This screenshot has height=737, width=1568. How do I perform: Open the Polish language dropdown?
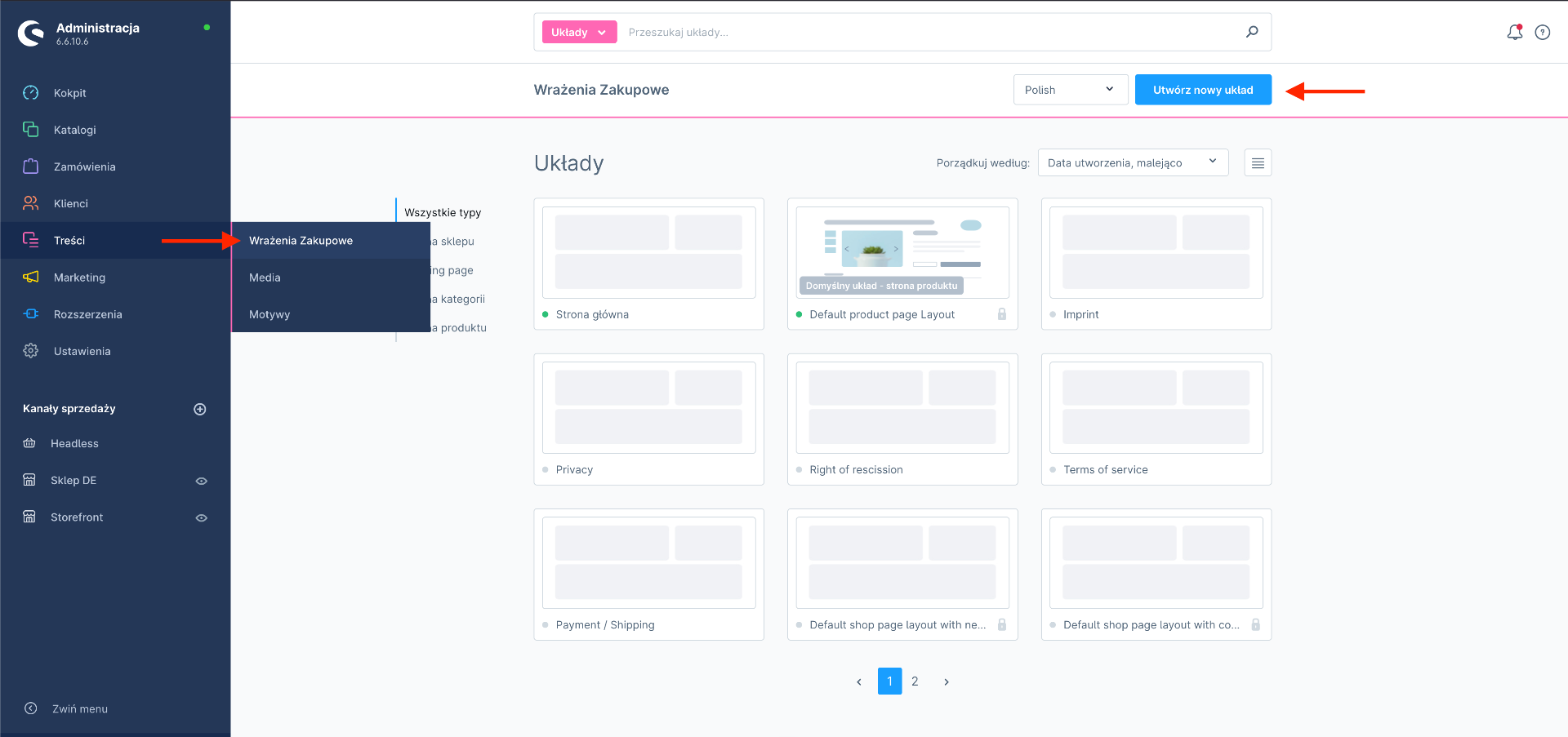coord(1070,90)
